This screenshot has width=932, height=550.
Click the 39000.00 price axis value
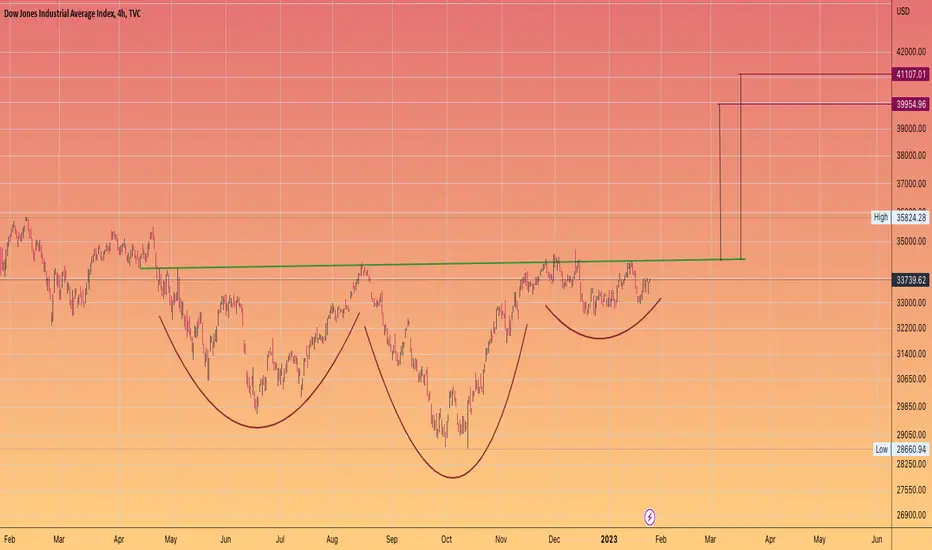point(911,128)
